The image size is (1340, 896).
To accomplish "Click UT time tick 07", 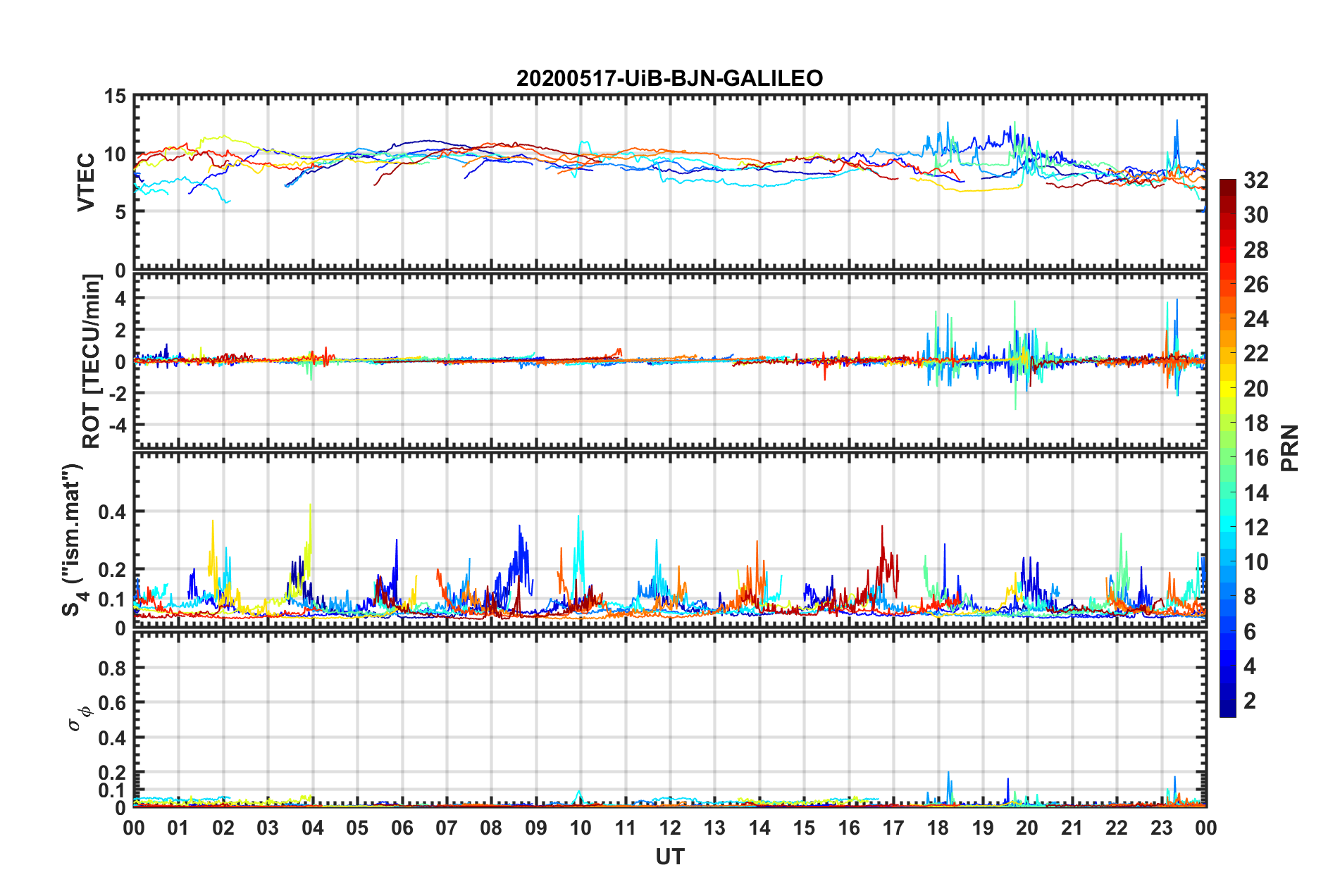I will coord(447,828).
